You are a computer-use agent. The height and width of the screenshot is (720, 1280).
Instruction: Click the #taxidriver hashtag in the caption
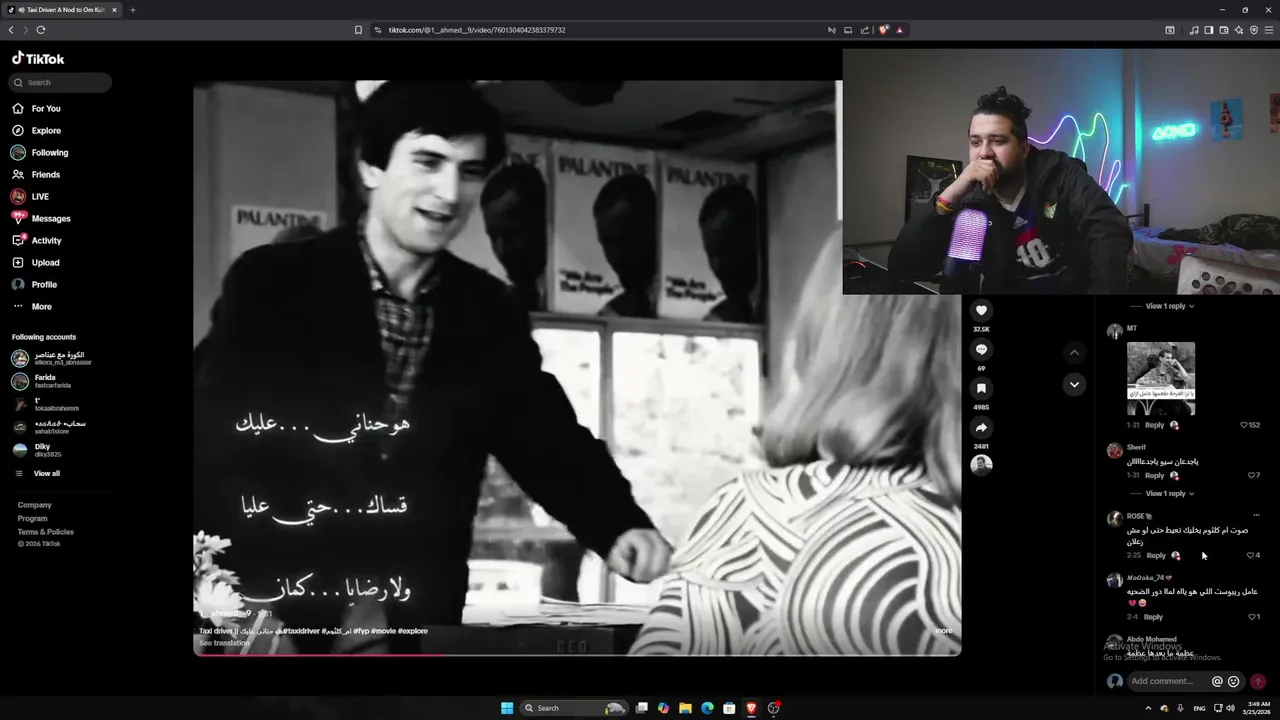[x=302, y=631]
